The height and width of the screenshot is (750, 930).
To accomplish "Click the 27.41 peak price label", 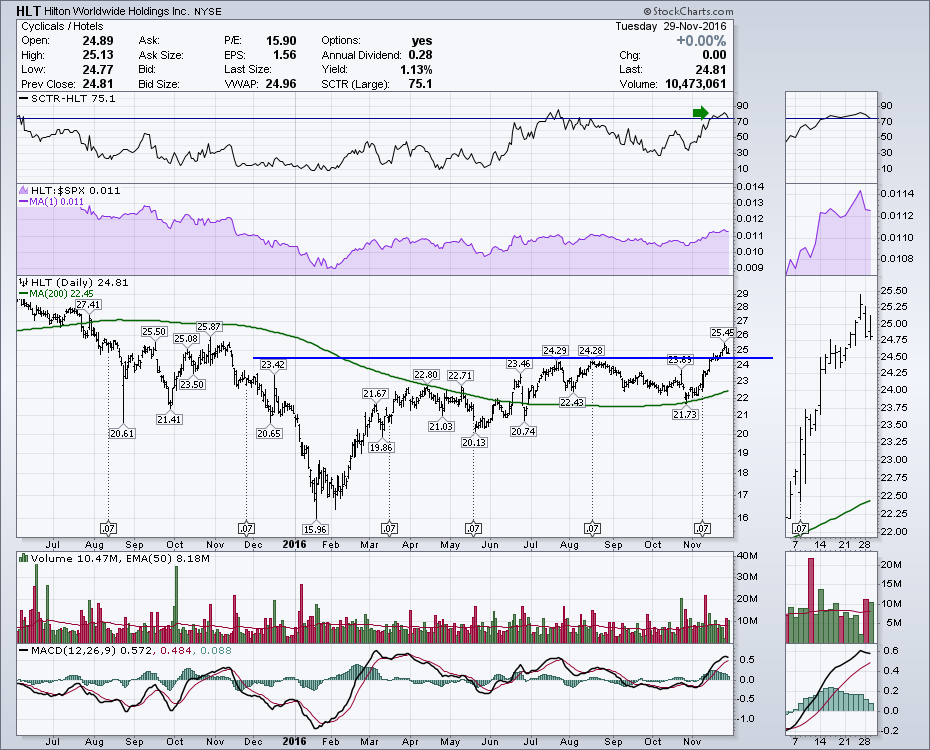I will (x=88, y=304).
